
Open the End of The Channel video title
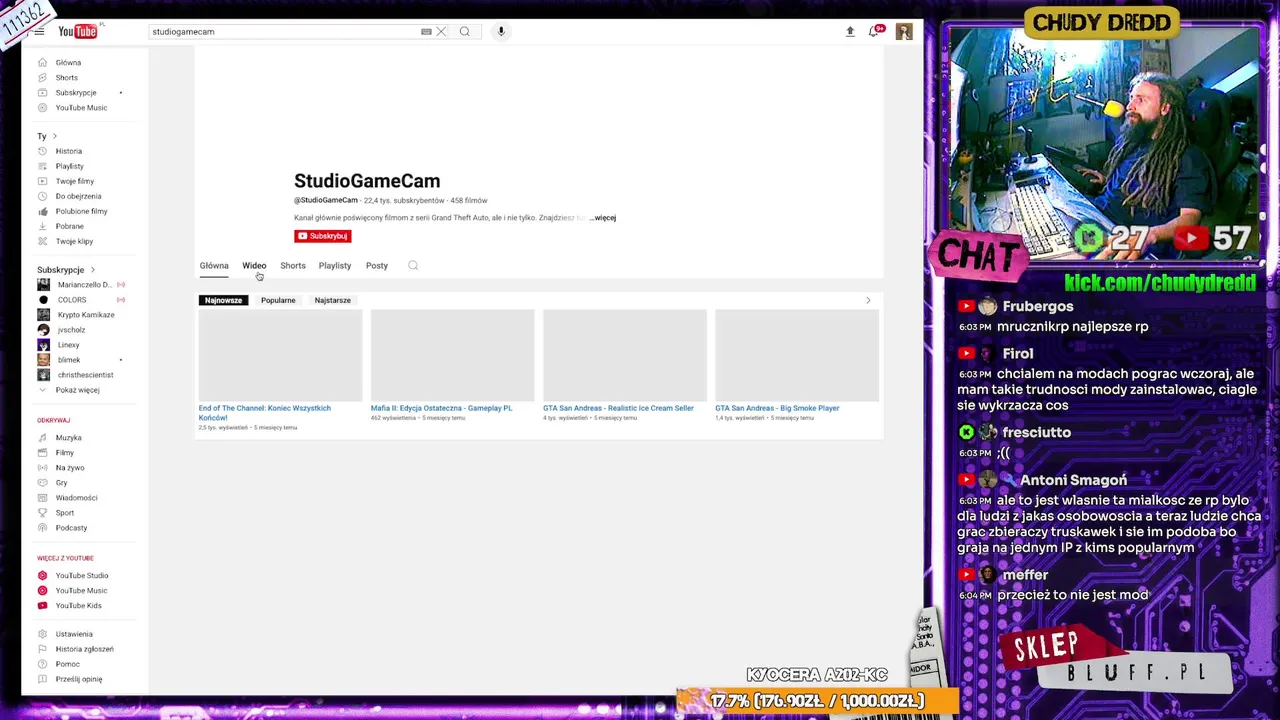pyautogui.click(x=264, y=412)
